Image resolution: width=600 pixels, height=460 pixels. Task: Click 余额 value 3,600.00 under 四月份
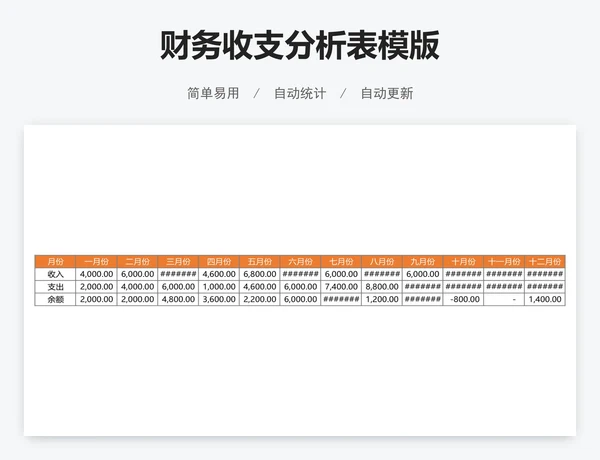click(219, 299)
